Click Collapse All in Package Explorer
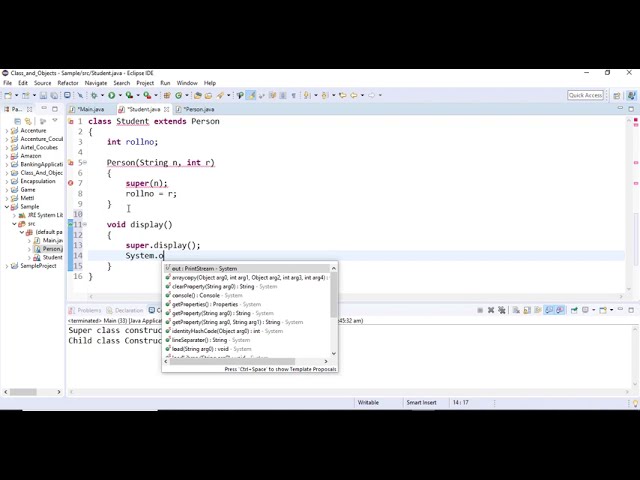Viewport: 640px width, 480px height. click(x=17, y=121)
